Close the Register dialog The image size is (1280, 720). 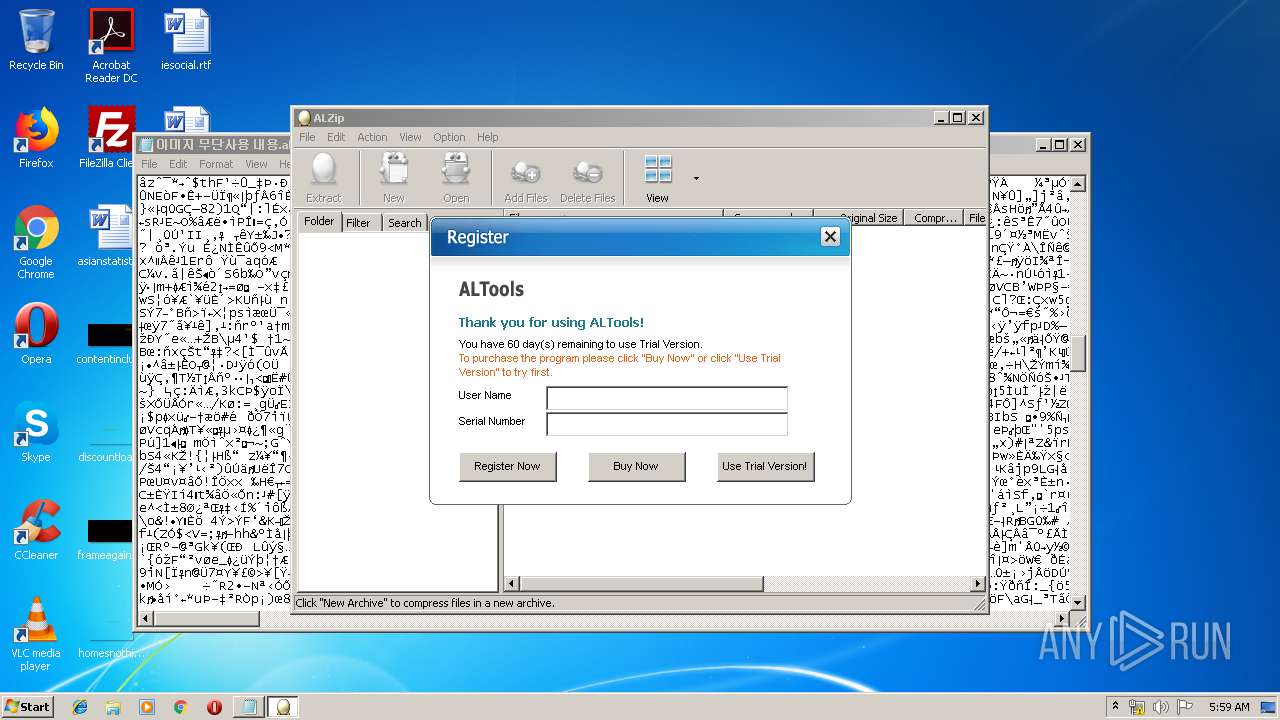830,236
